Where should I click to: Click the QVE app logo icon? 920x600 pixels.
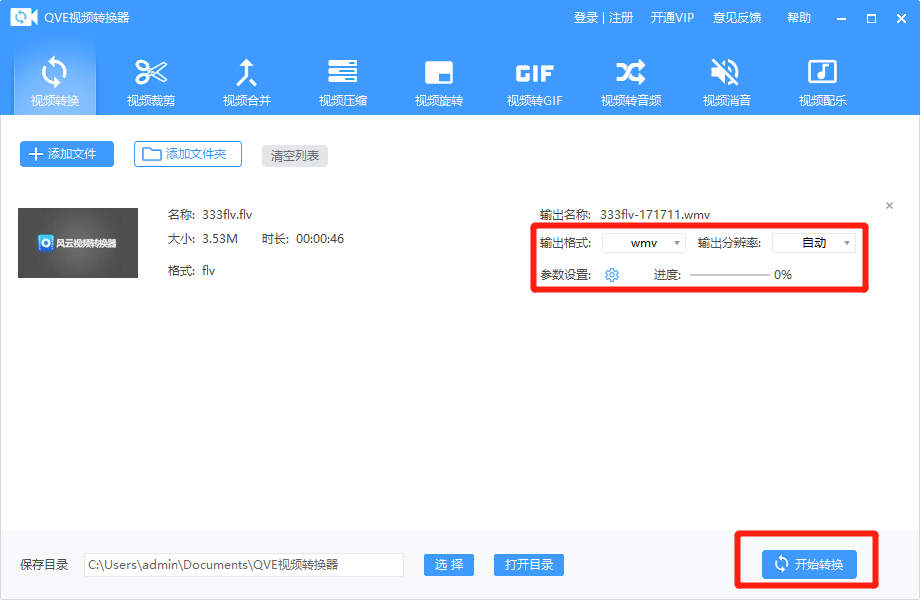[23, 17]
